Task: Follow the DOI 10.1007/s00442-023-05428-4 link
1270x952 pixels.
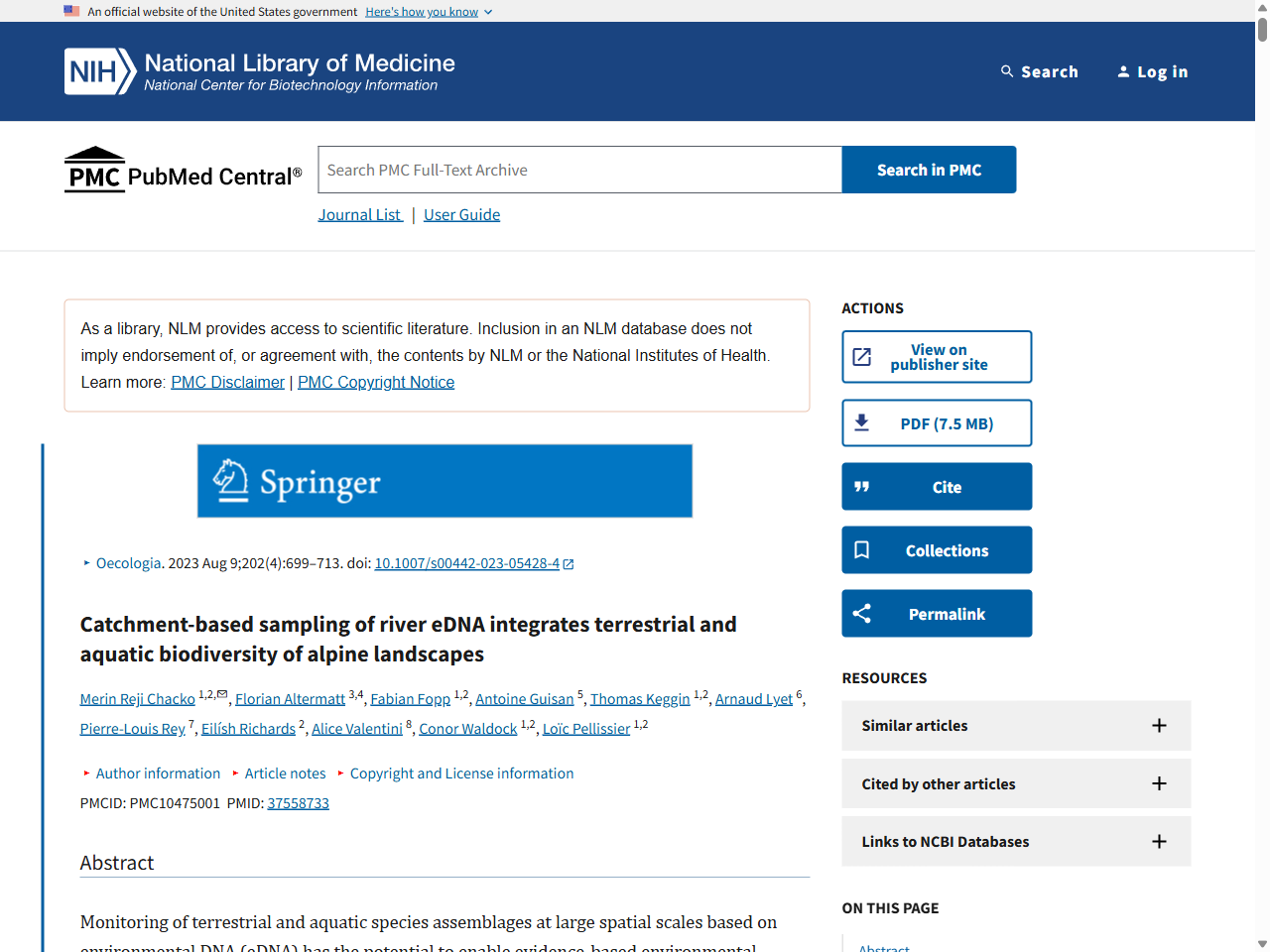Action: tap(467, 563)
